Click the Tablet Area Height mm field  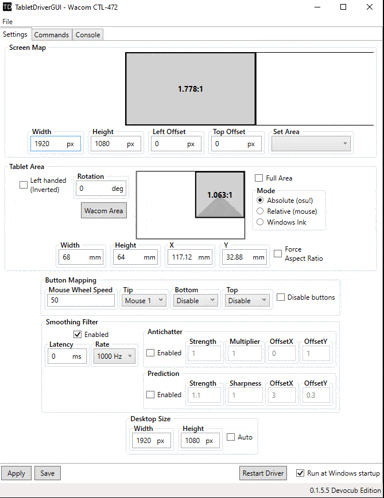click(135, 257)
